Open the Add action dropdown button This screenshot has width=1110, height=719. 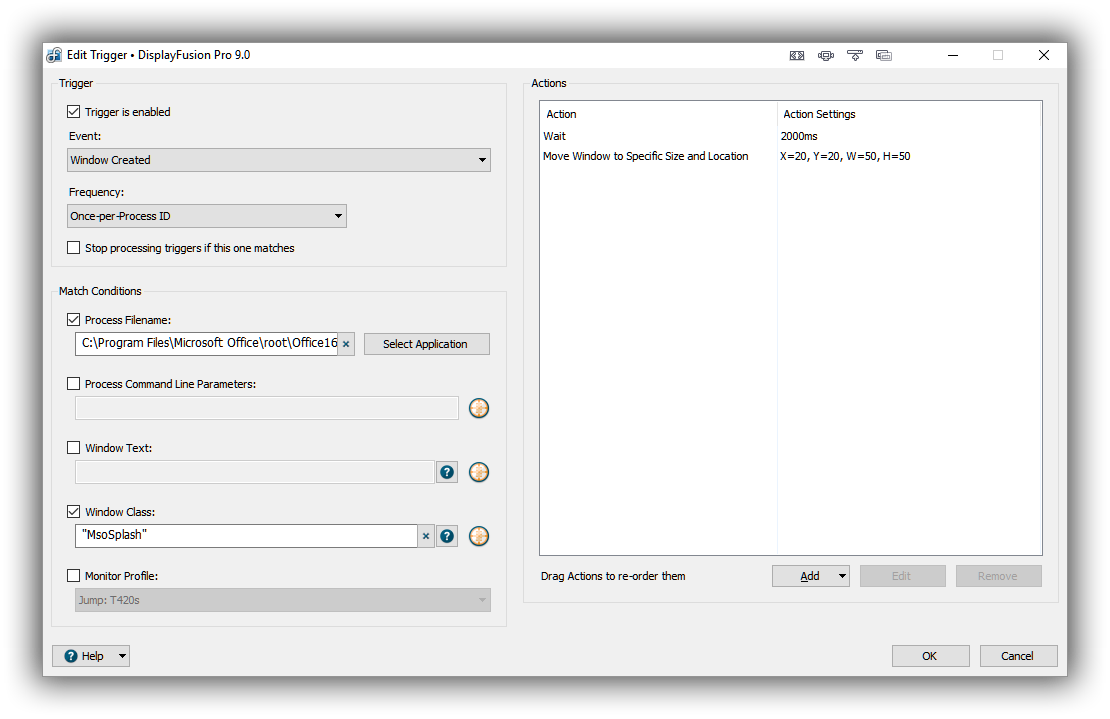pos(842,576)
